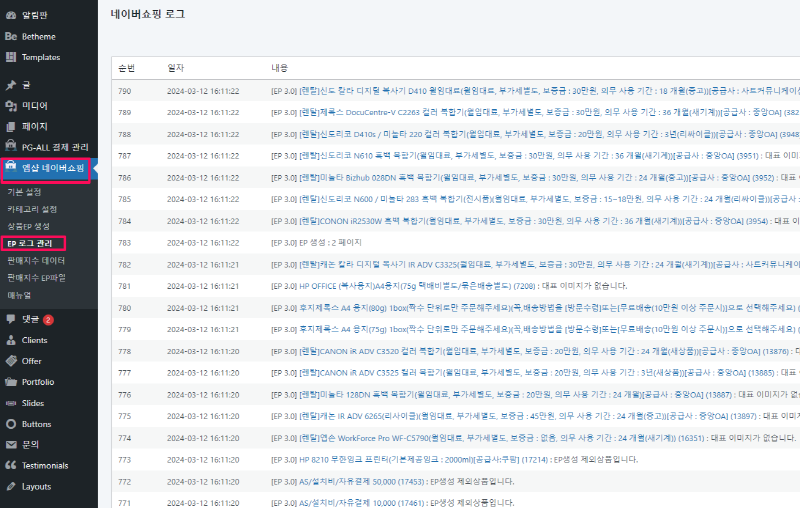Click log row number 783

tap(125, 243)
